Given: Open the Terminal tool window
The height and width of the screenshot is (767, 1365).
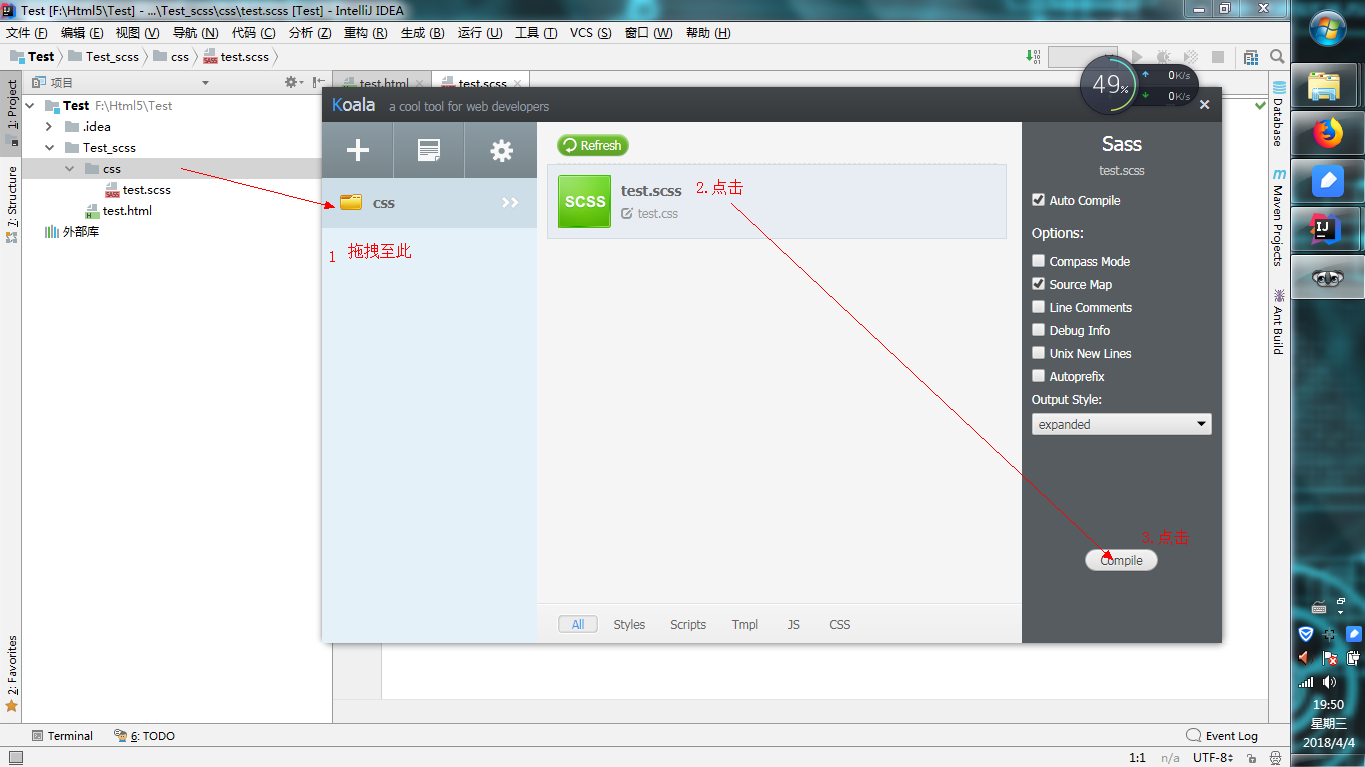Looking at the screenshot, I should click(x=62, y=736).
